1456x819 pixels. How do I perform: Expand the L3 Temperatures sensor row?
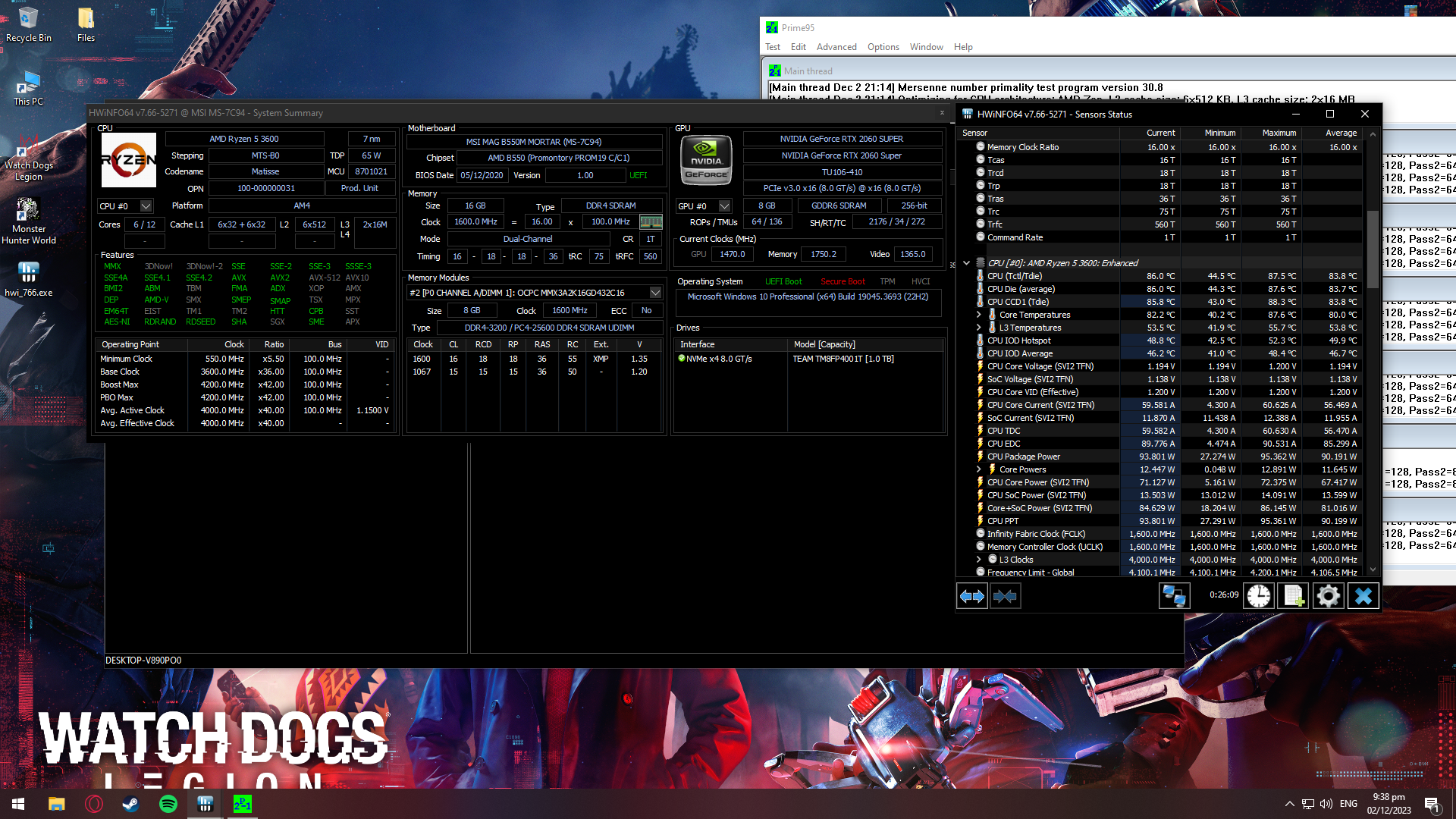pyautogui.click(x=978, y=328)
